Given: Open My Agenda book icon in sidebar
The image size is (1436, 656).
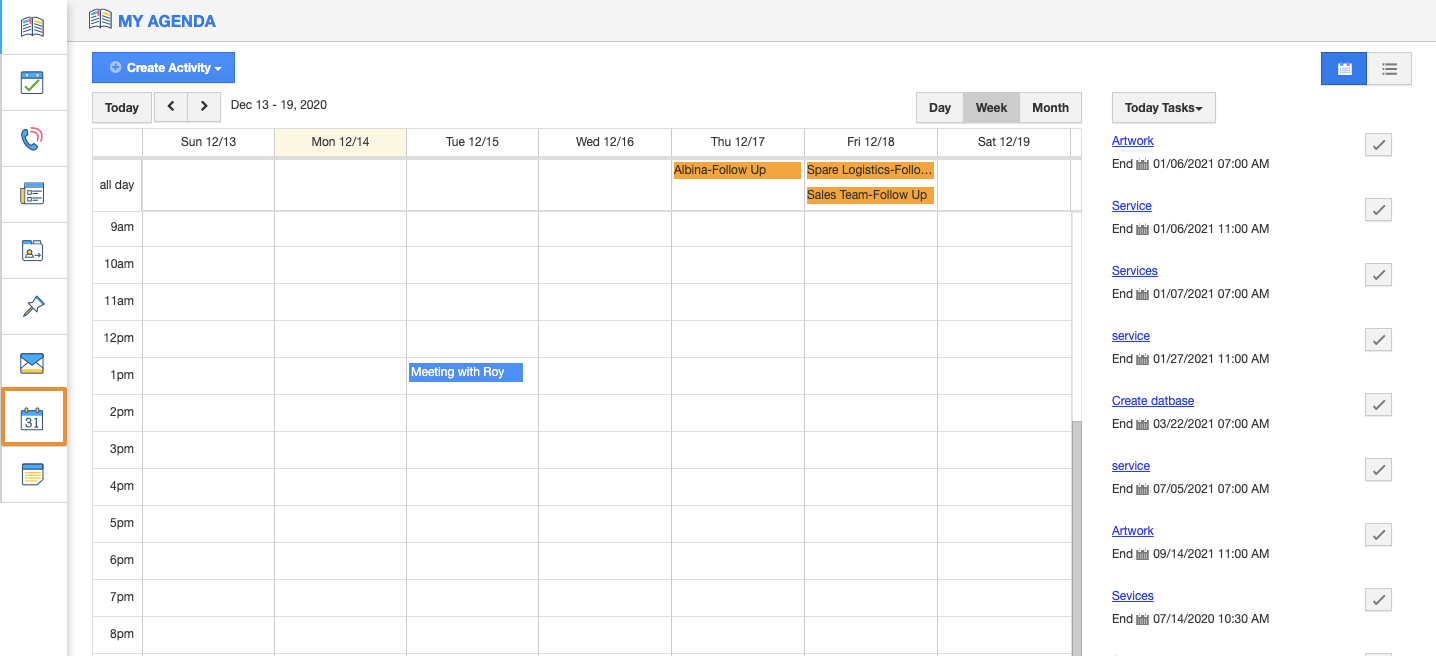Looking at the screenshot, I should pyautogui.click(x=33, y=27).
